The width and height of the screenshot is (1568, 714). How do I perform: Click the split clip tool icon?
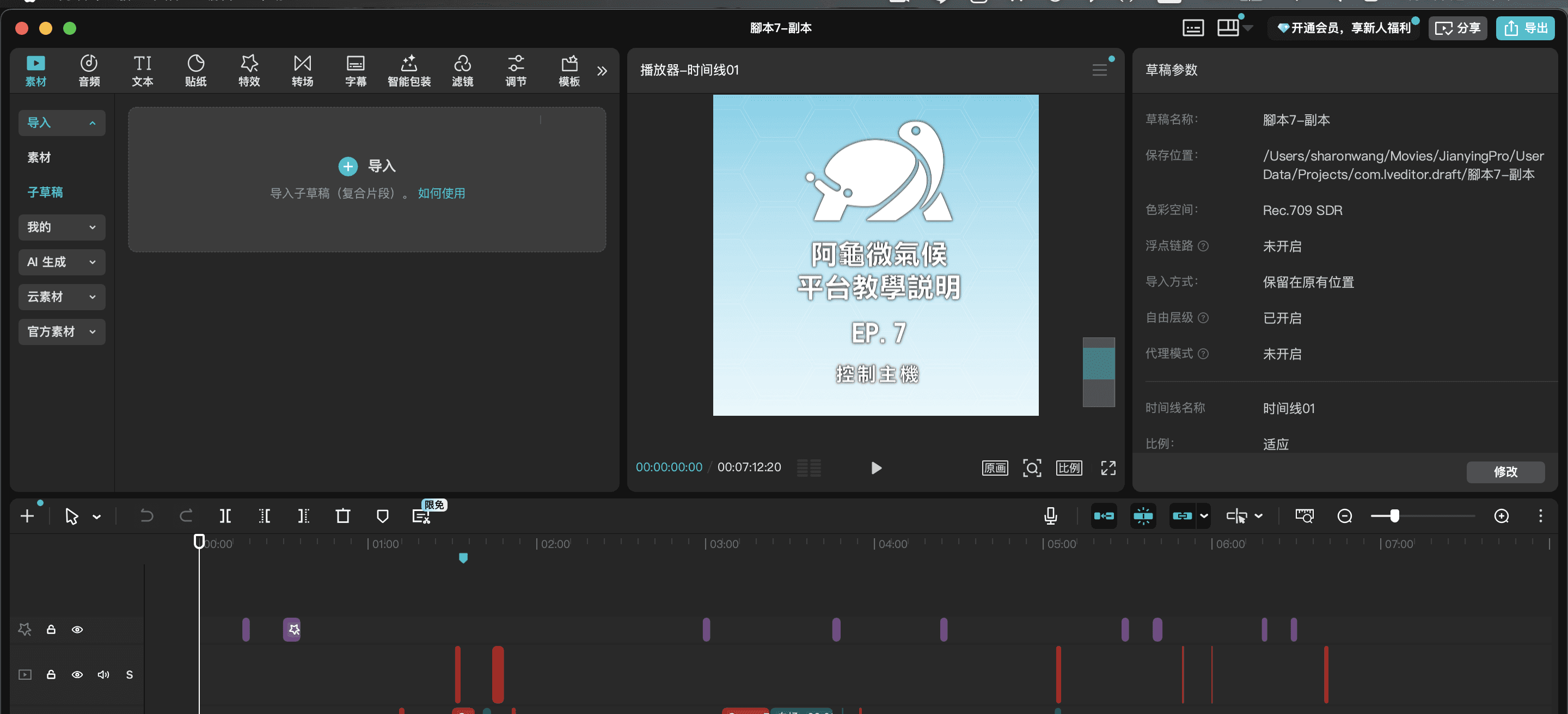(225, 516)
